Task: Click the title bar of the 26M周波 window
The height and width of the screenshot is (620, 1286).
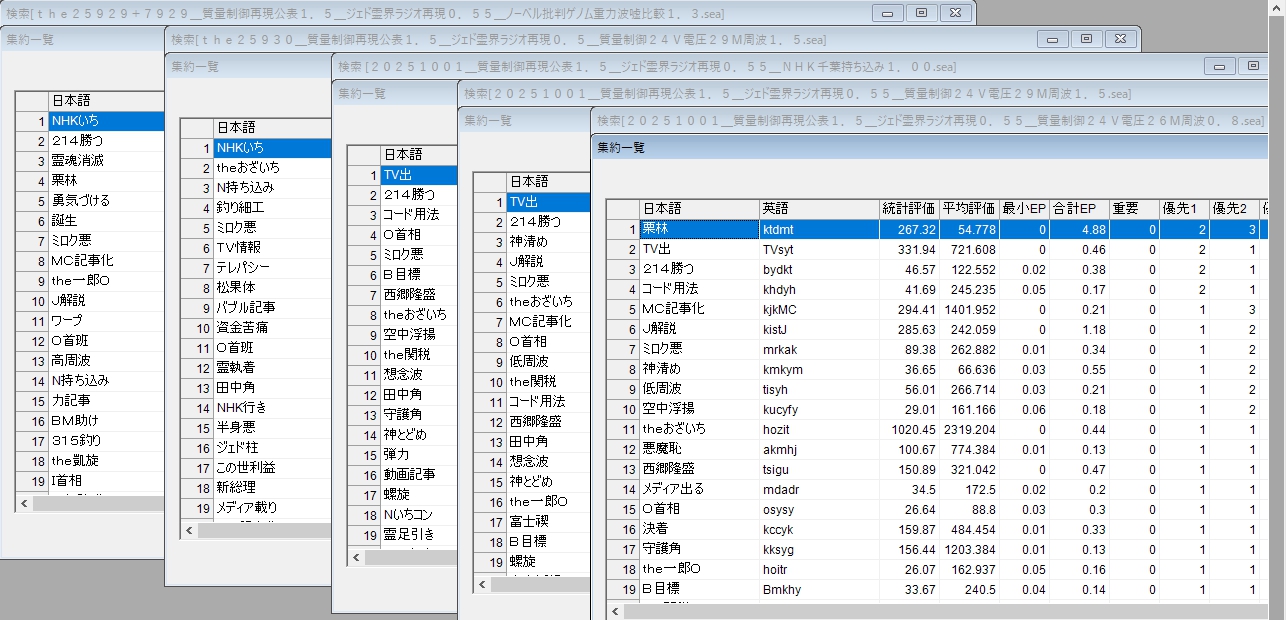Action: (x=900, y=119)
